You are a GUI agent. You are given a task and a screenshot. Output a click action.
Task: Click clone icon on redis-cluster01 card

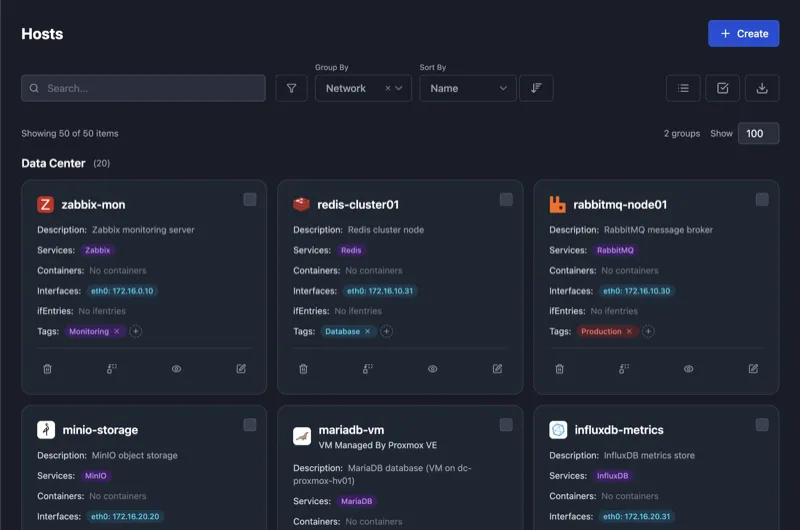(368, 369)
